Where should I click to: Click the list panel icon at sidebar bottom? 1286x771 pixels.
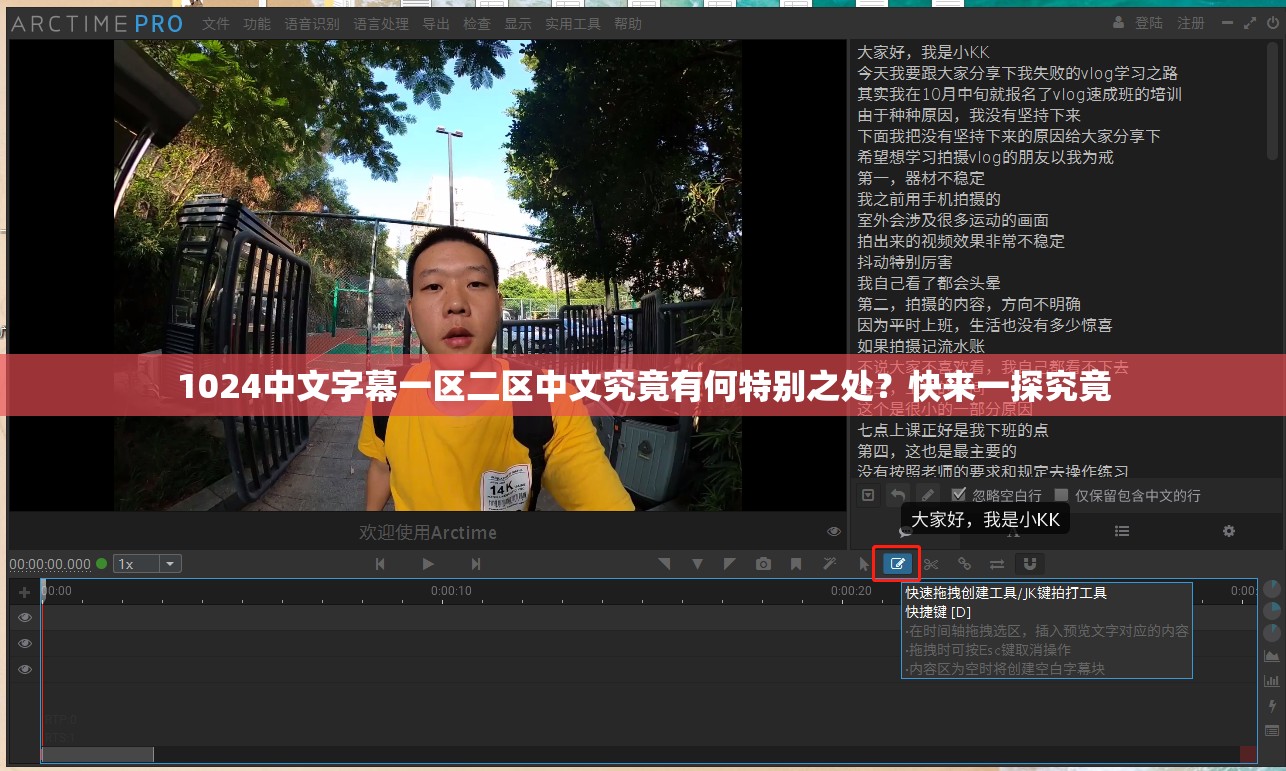1272,731
